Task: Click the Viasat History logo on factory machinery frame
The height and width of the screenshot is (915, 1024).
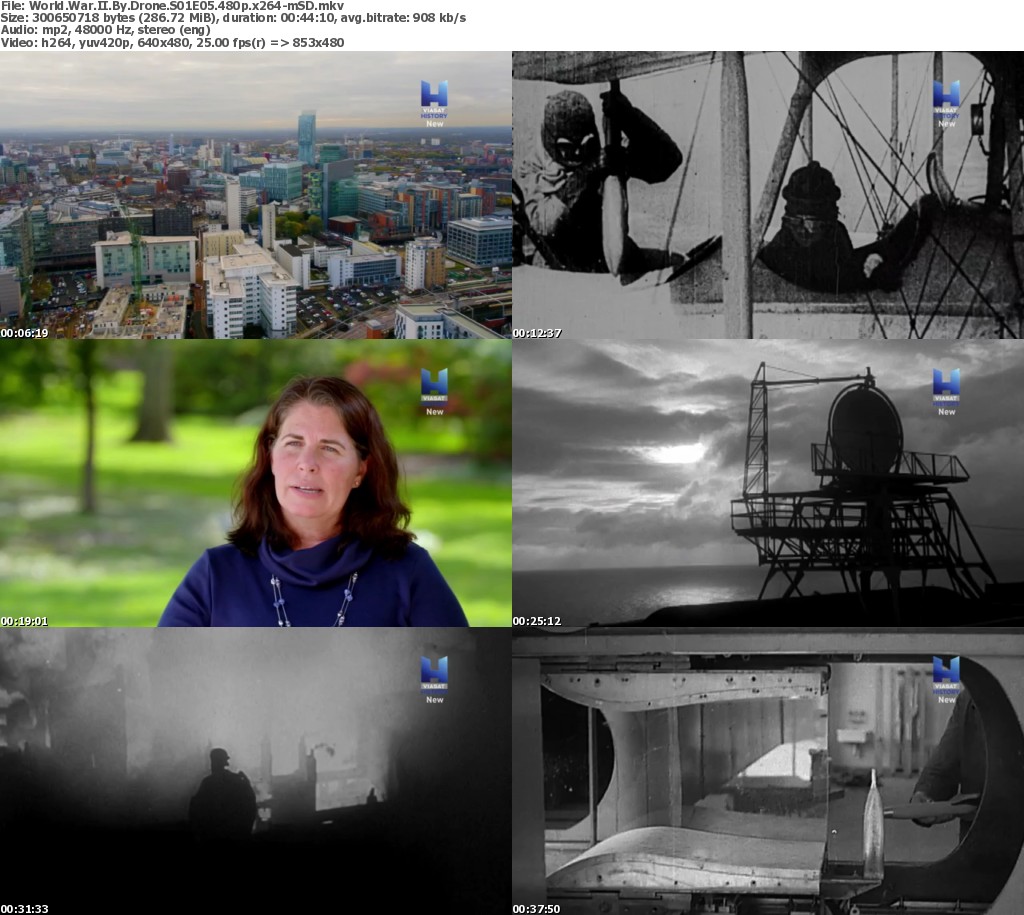Action: (x=946, y=678)
